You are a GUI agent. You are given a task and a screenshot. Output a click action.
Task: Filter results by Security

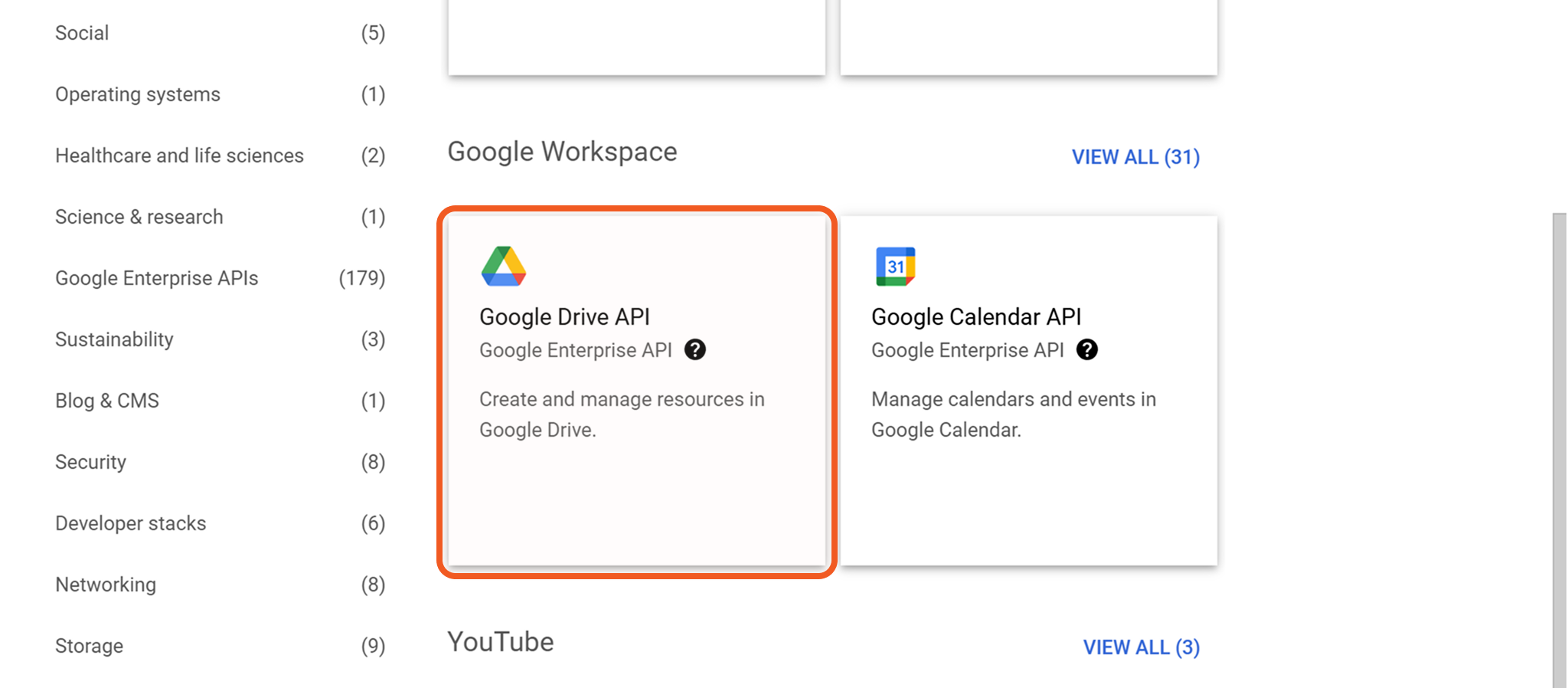point(90,462)
